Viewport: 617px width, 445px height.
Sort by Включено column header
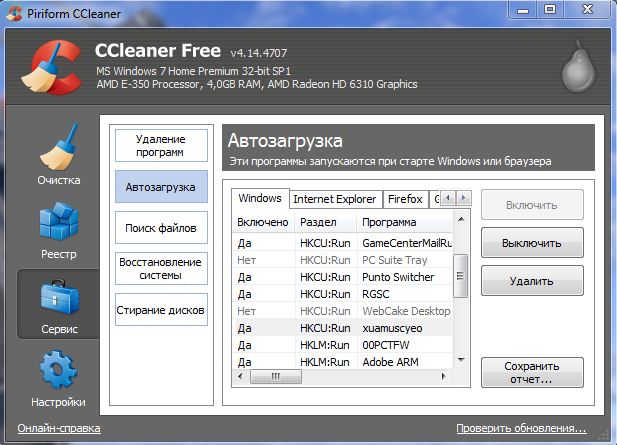263,222
